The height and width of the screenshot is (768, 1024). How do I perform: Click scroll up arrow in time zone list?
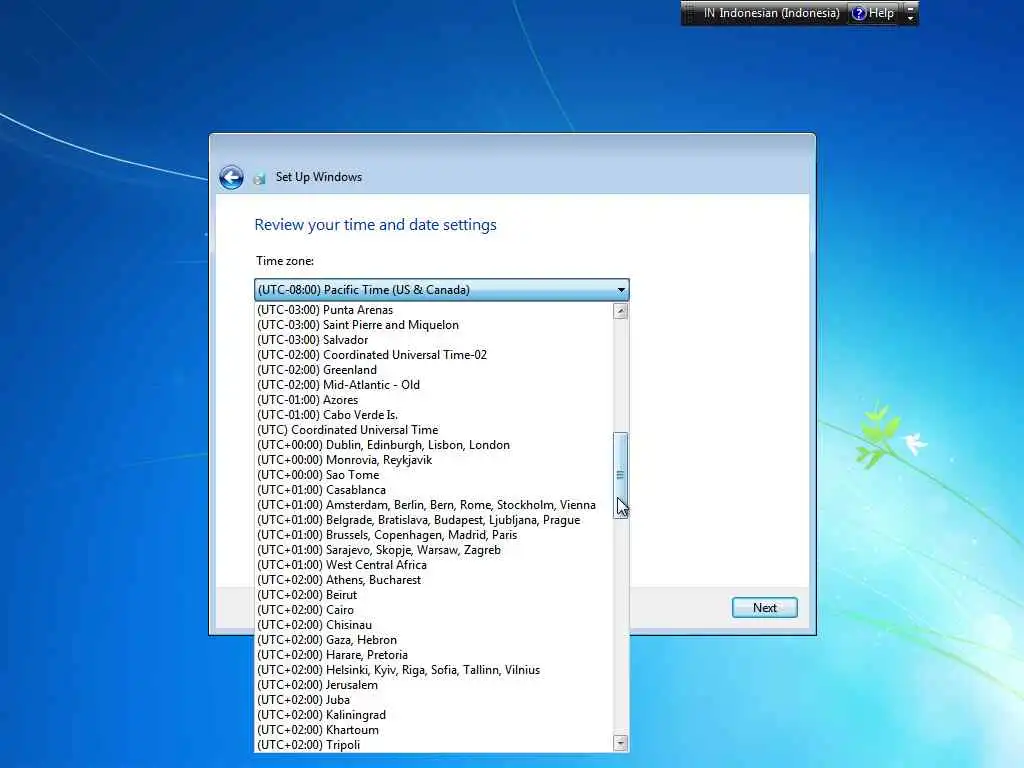pyautogui.click(x=620, y=311)
